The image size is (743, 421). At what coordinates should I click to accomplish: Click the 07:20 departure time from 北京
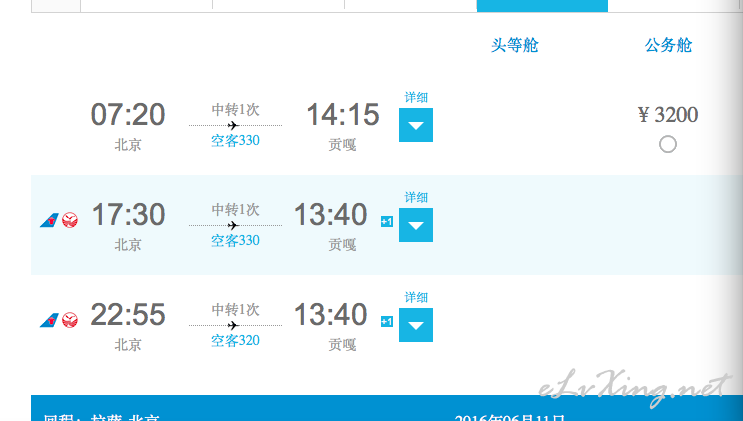pyautogui.click(x=128, y=115)
